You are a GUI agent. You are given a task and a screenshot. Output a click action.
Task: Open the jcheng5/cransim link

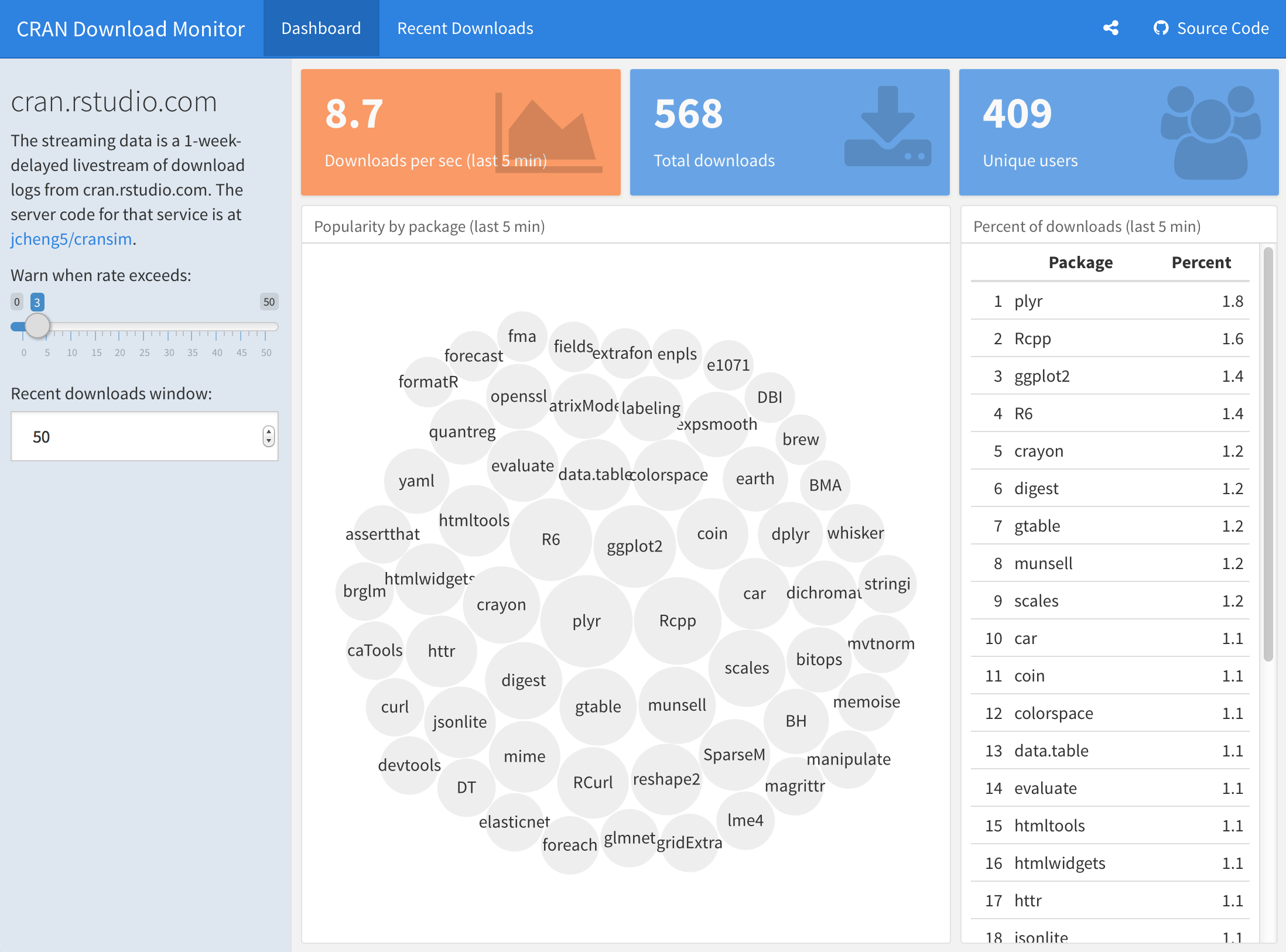pyautogui.click(x=71, y=239)
